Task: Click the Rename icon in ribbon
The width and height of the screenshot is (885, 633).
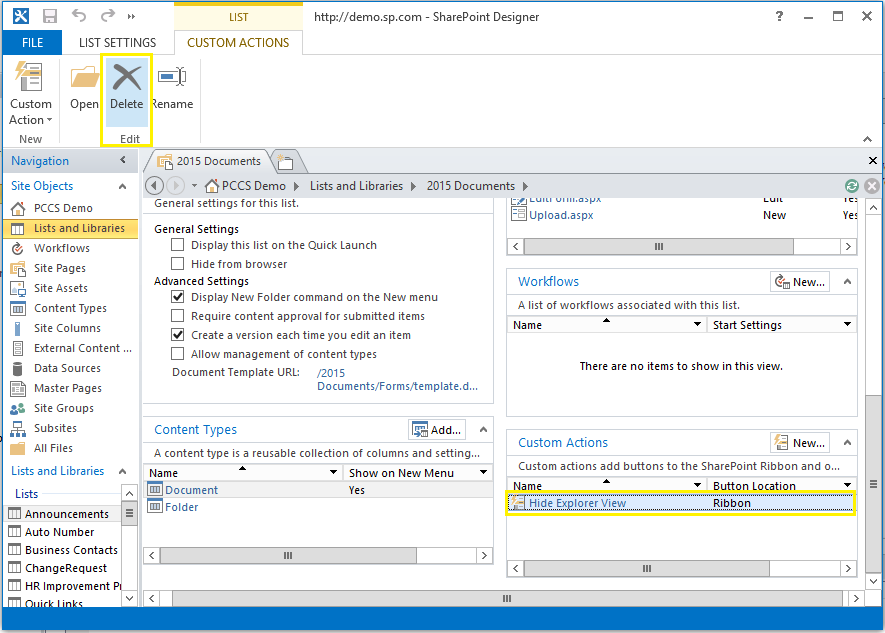Action: click(172, 77)
